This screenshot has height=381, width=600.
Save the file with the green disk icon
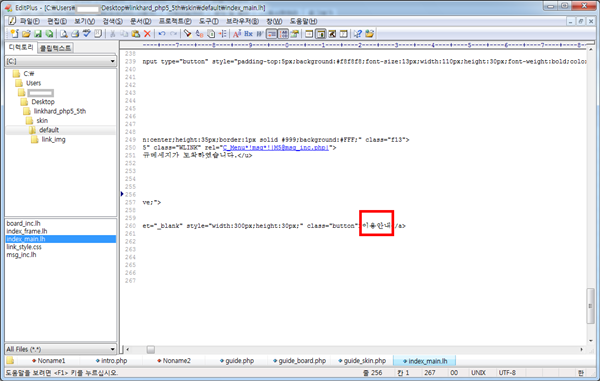(x=38, y=34)
